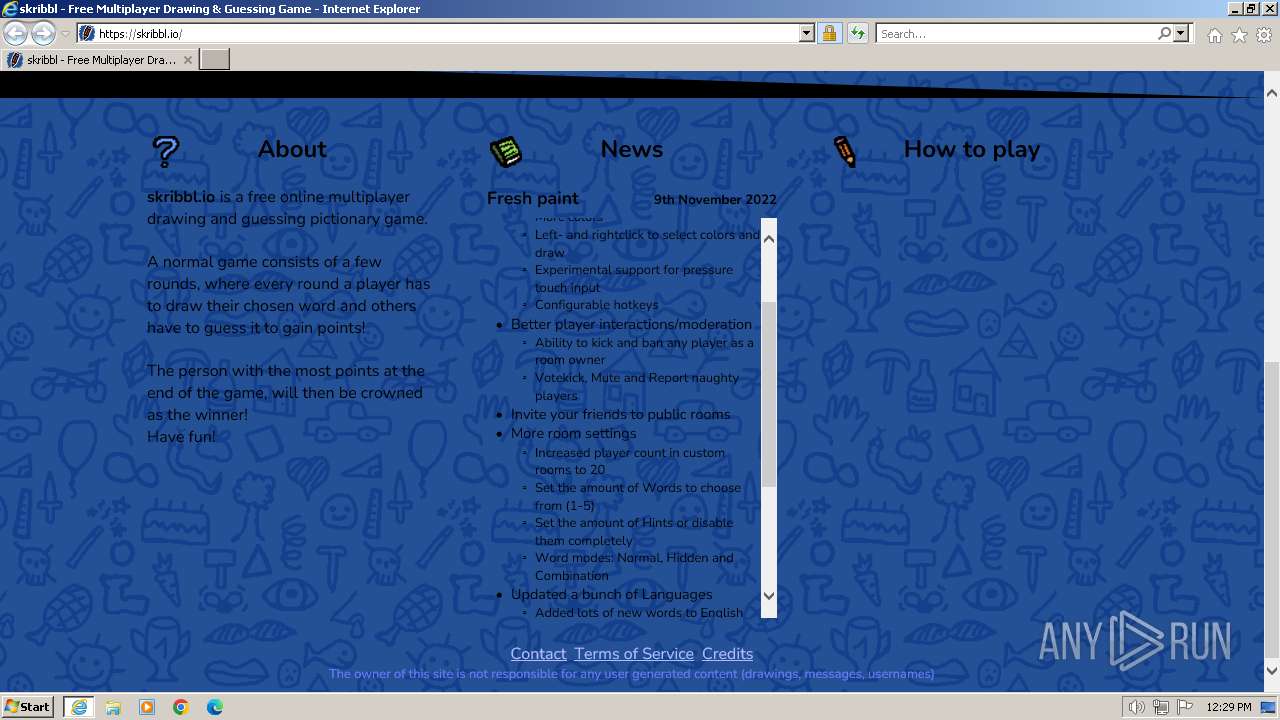Open the Credits link
Screen dimensions: 1280x720
click(x=727, y=654)
